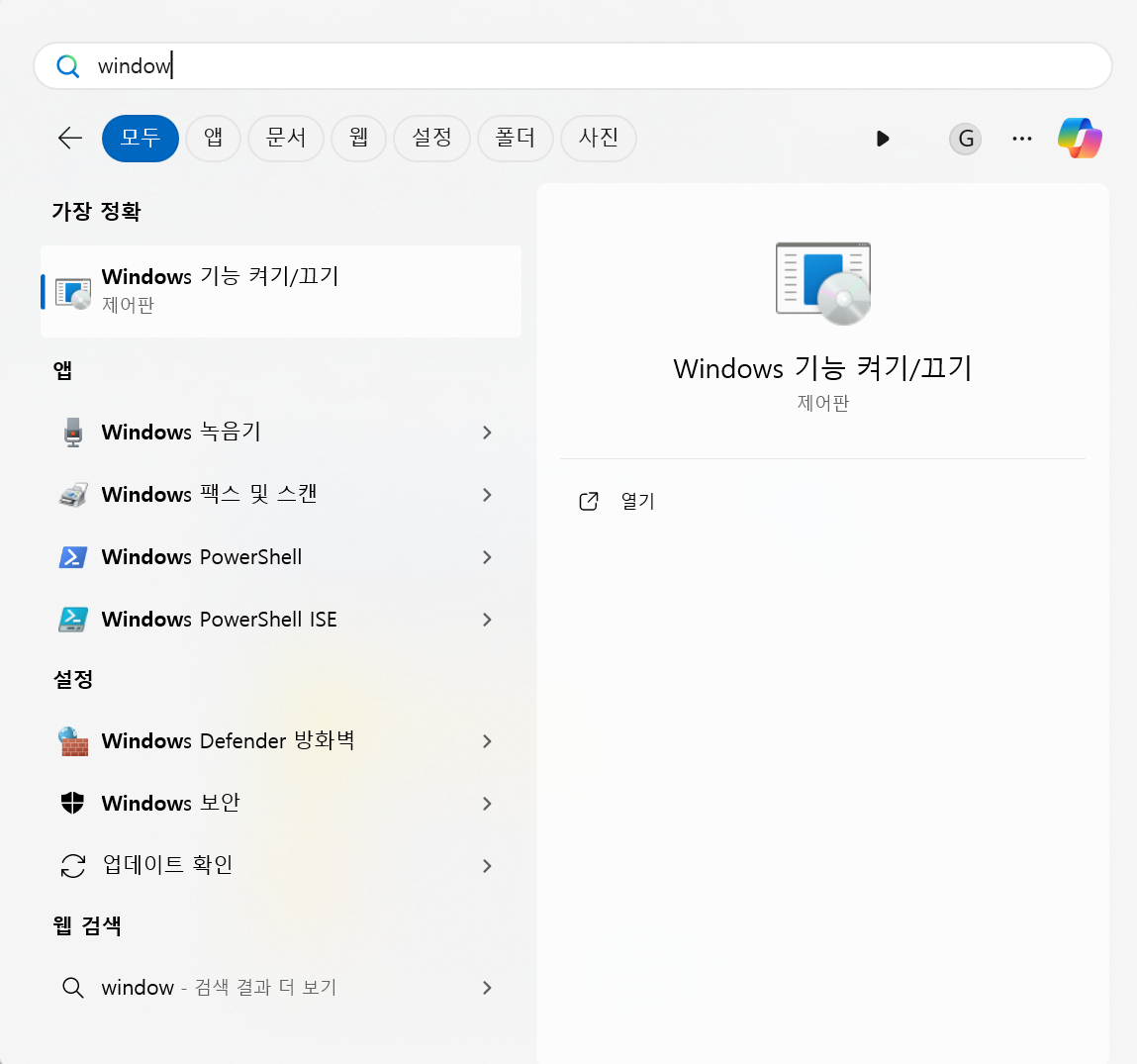Screen dimensions: 1137x1064
Task: Click the 열기 button in preview pane
Action: click(x=822, y=501)
